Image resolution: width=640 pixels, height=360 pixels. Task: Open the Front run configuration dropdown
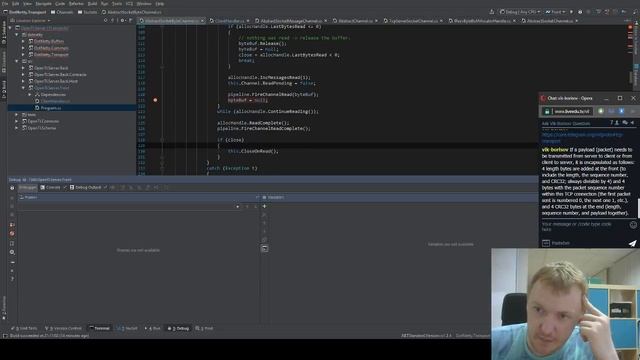click(x=556, y=12)
